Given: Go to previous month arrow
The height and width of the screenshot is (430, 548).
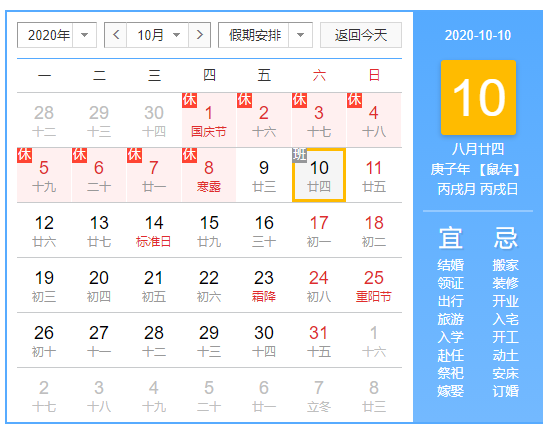Looking at the screenshot, I should pos(116,35).
